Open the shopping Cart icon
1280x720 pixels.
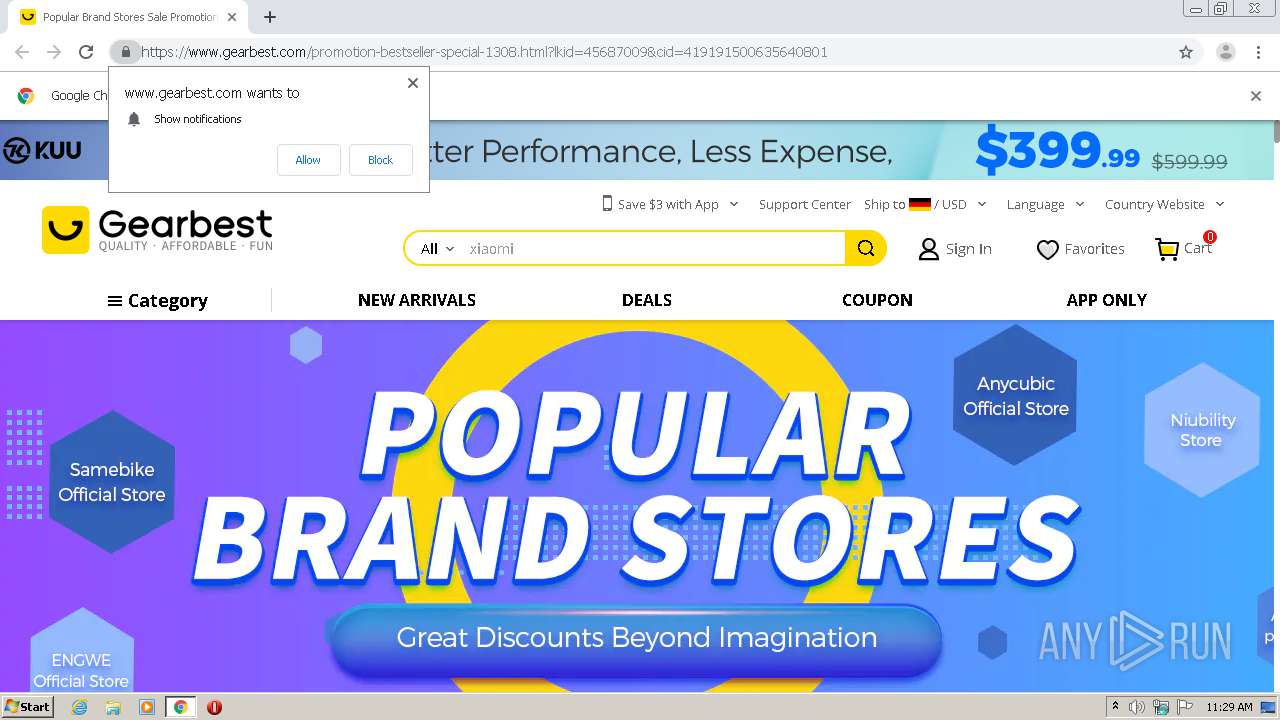point(1166,249)
